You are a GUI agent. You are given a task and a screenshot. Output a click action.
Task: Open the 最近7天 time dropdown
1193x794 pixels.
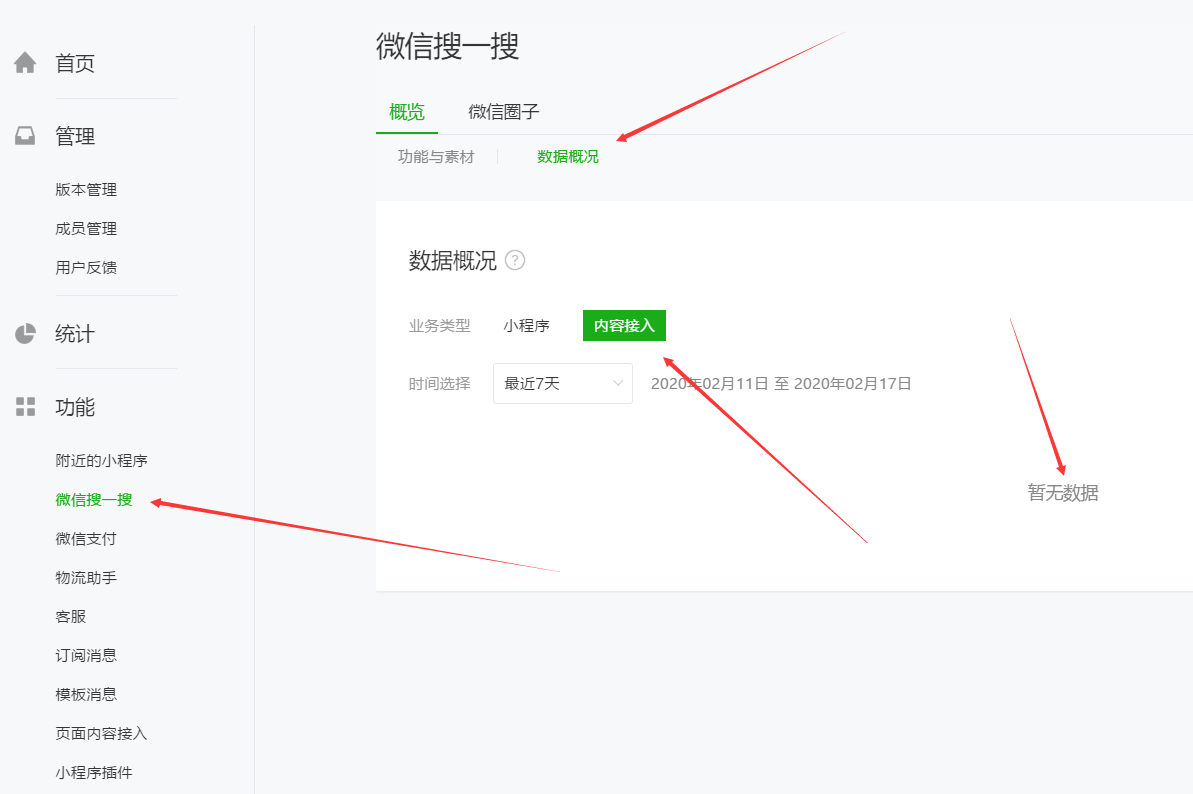point(563,383)
